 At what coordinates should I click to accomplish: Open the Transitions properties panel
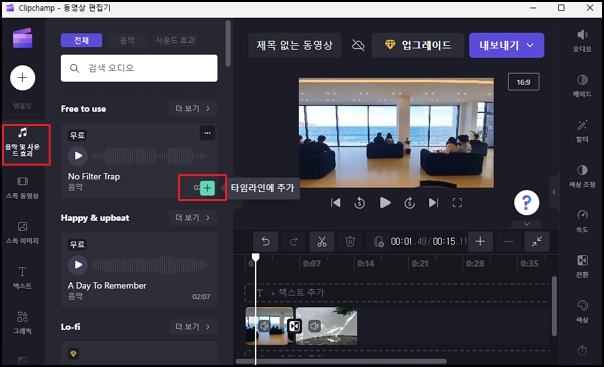pos(582,267)
